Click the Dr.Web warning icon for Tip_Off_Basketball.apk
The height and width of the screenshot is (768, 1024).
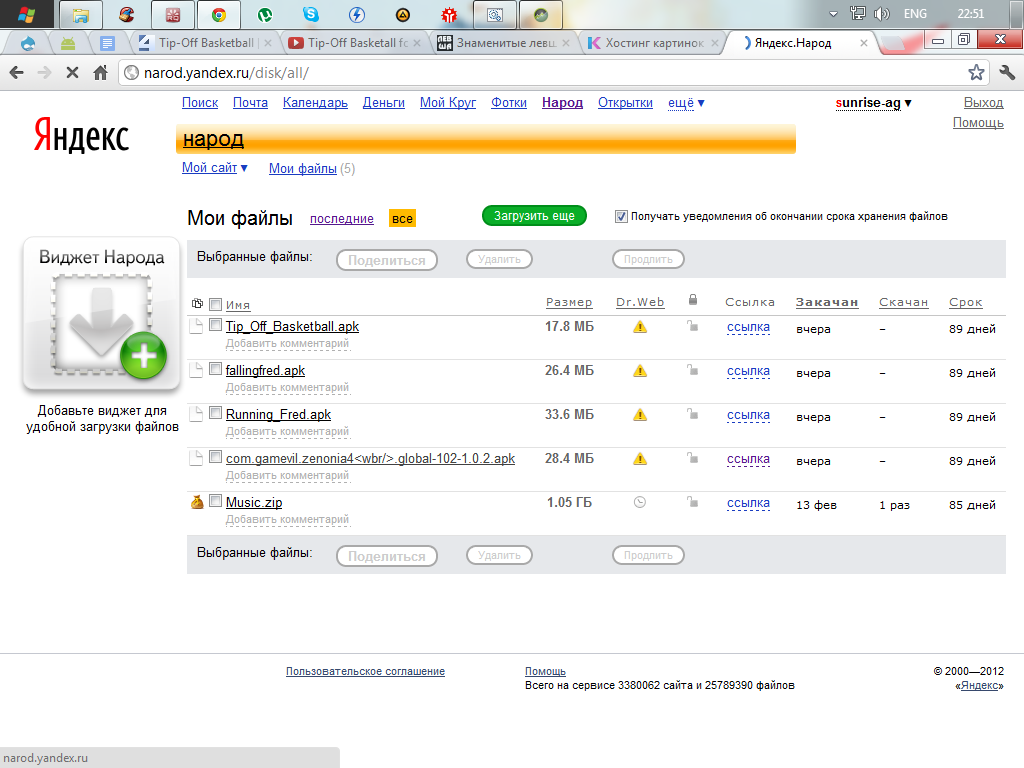640,327
